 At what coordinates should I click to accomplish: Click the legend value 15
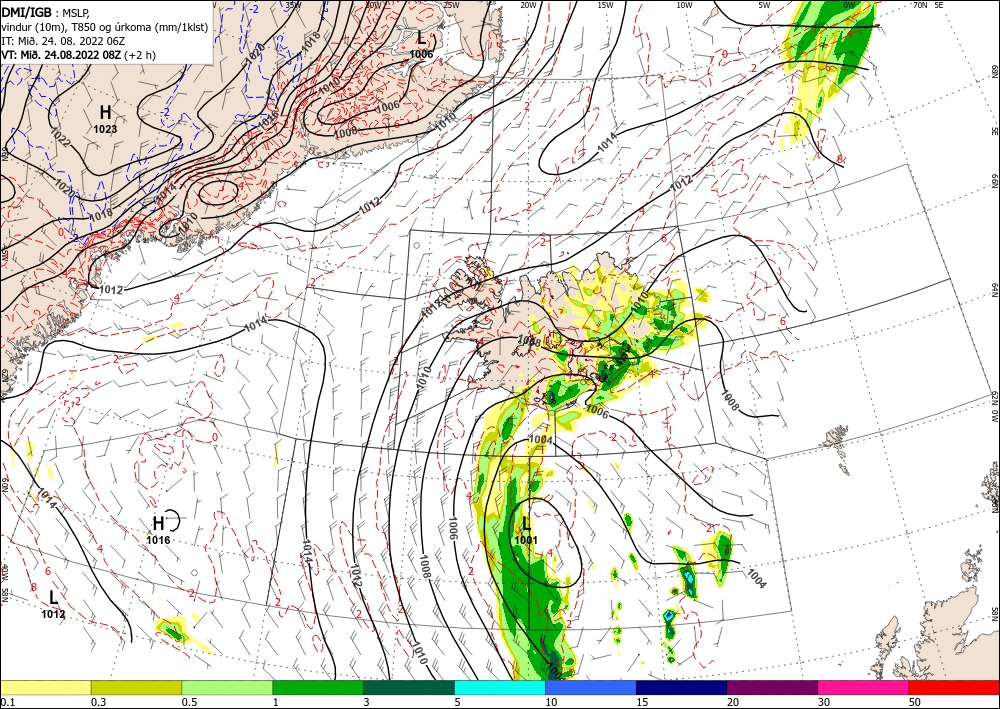(x=642, y=702)
